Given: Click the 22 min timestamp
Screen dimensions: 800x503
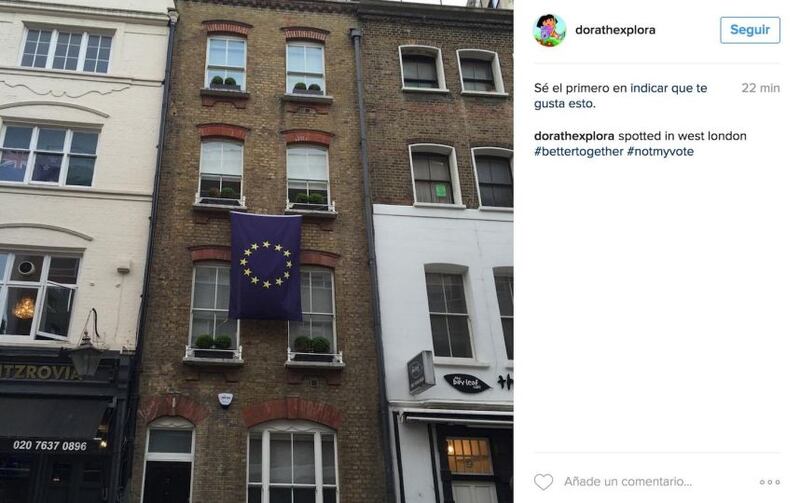Looking at the screenshot, I should click(x=761, y=88).
